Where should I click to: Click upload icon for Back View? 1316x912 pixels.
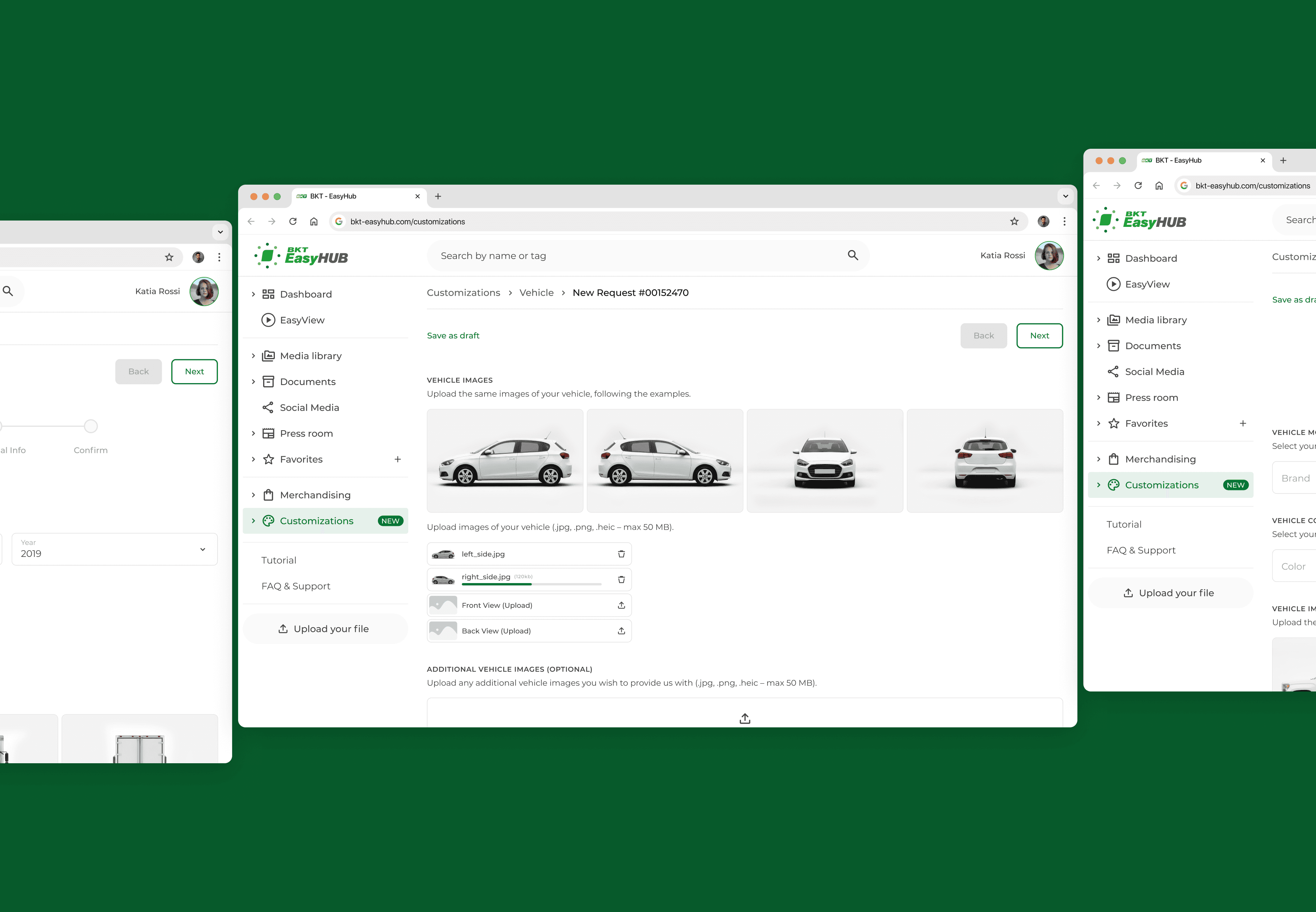621,631
